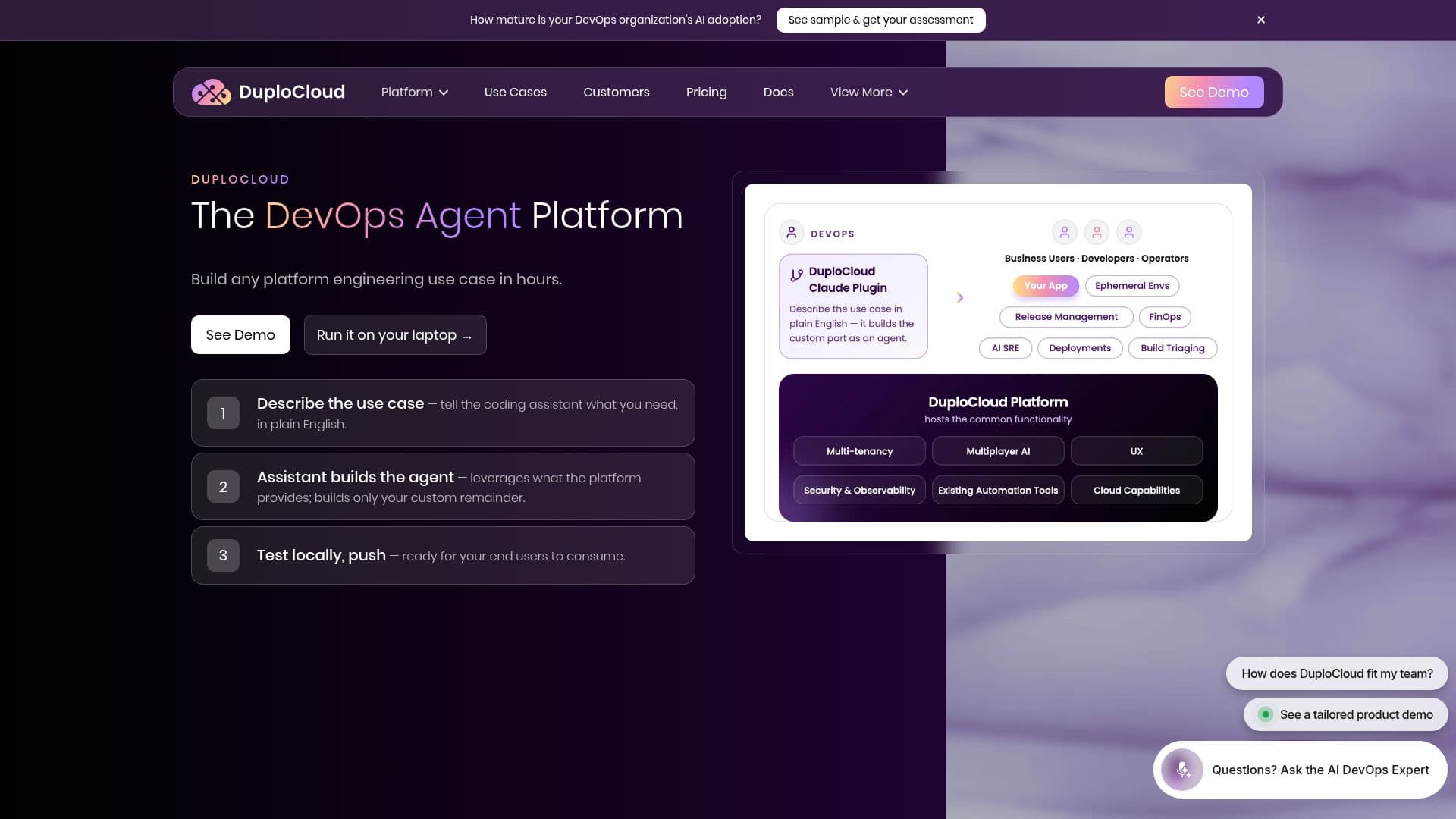Click the arrow chevron next to plugin card
The height and width of the screenshot is (819, 1456).
click(960, 297)
